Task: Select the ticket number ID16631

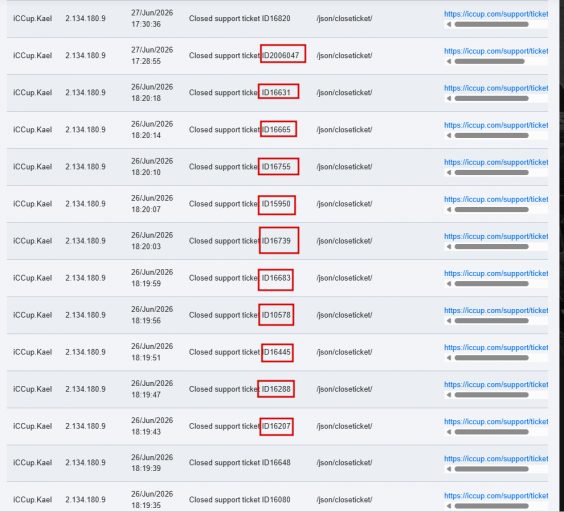Action: [276, 92]
